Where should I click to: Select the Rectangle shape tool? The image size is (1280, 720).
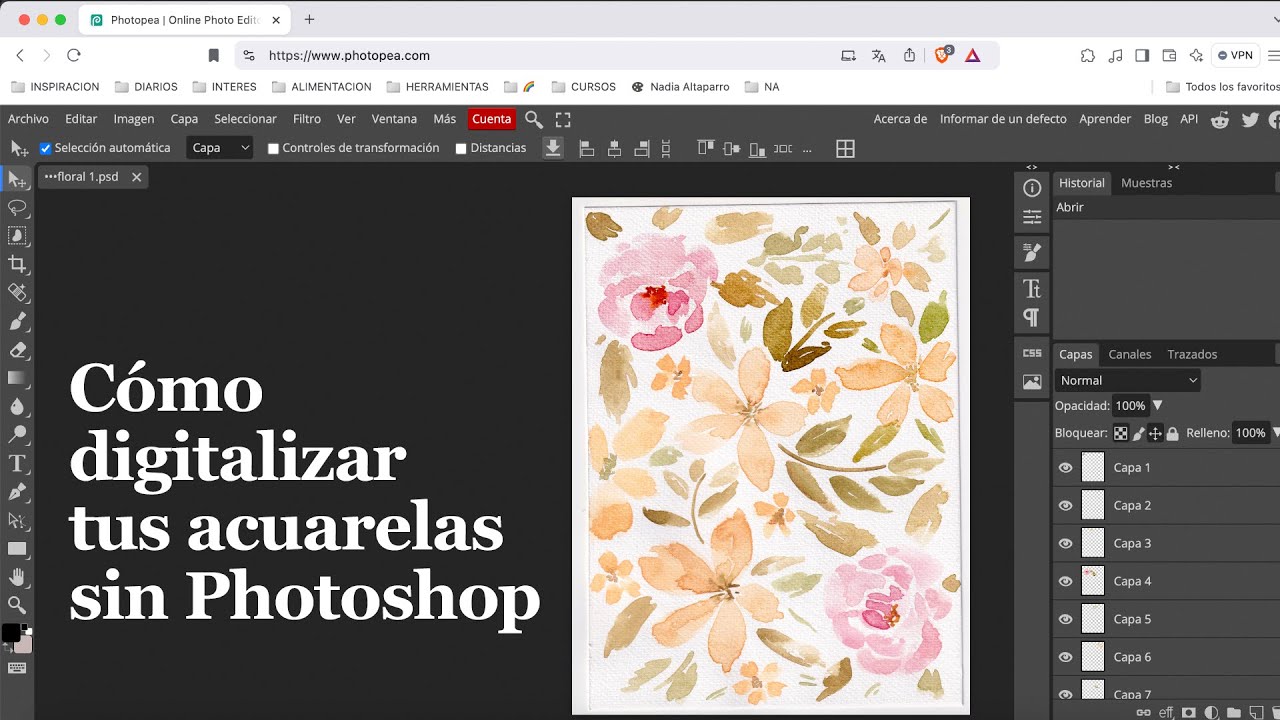[x=17, y=548]
